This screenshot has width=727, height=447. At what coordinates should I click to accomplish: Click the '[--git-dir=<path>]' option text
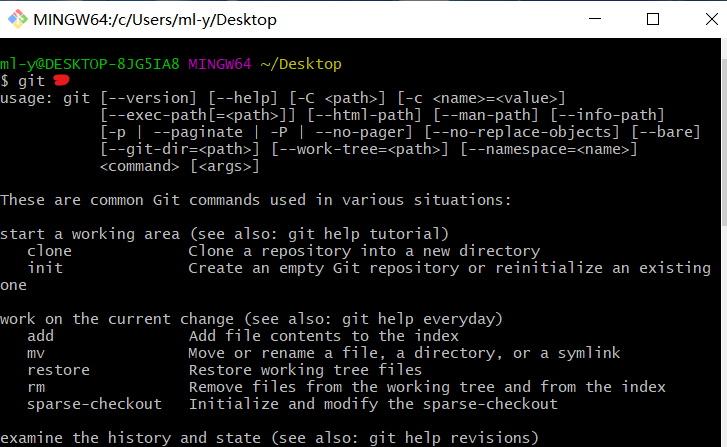(180, 149)
